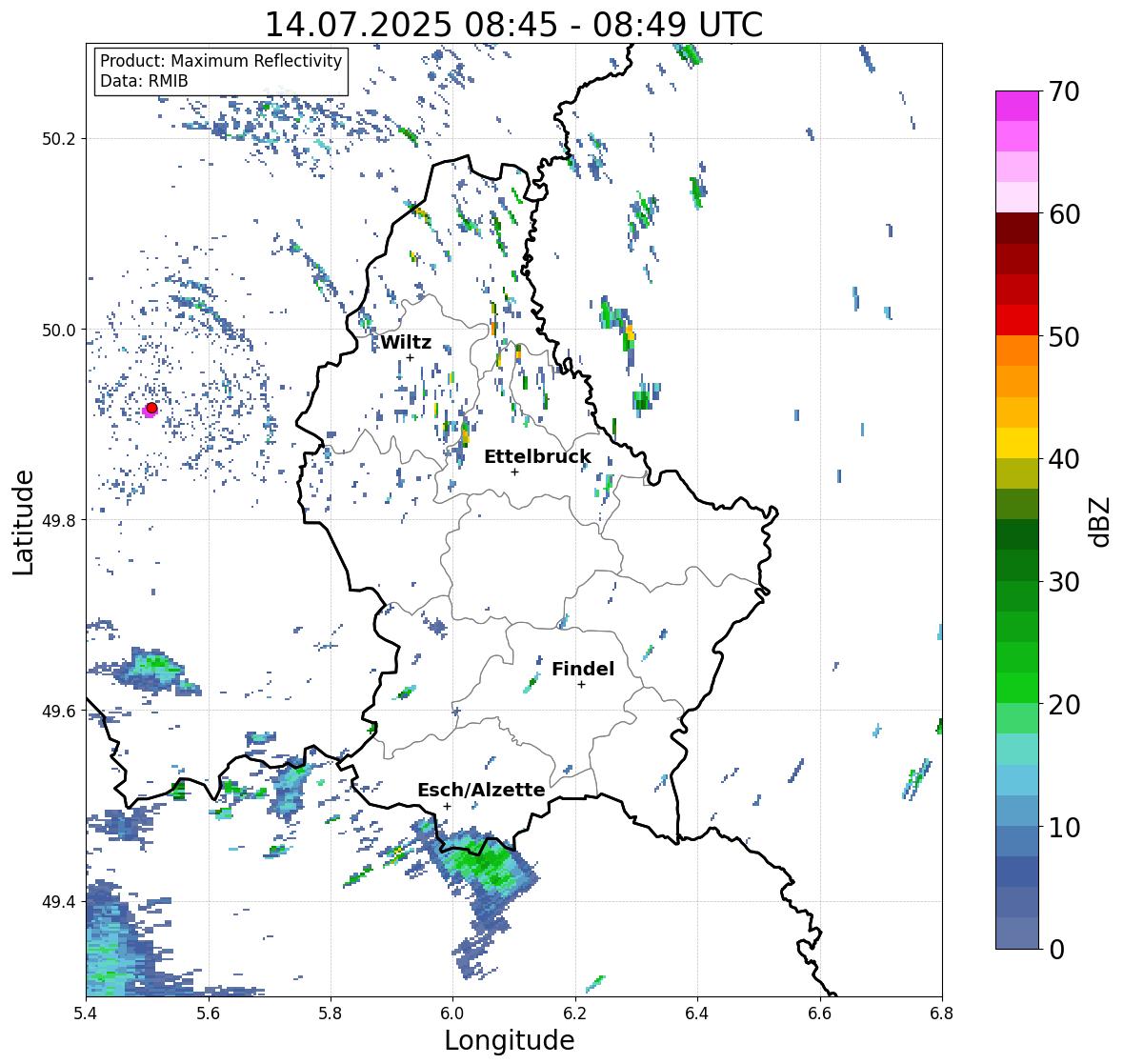
Task: Click the 6.6 longitude tick label
Action: point(820,1014)
